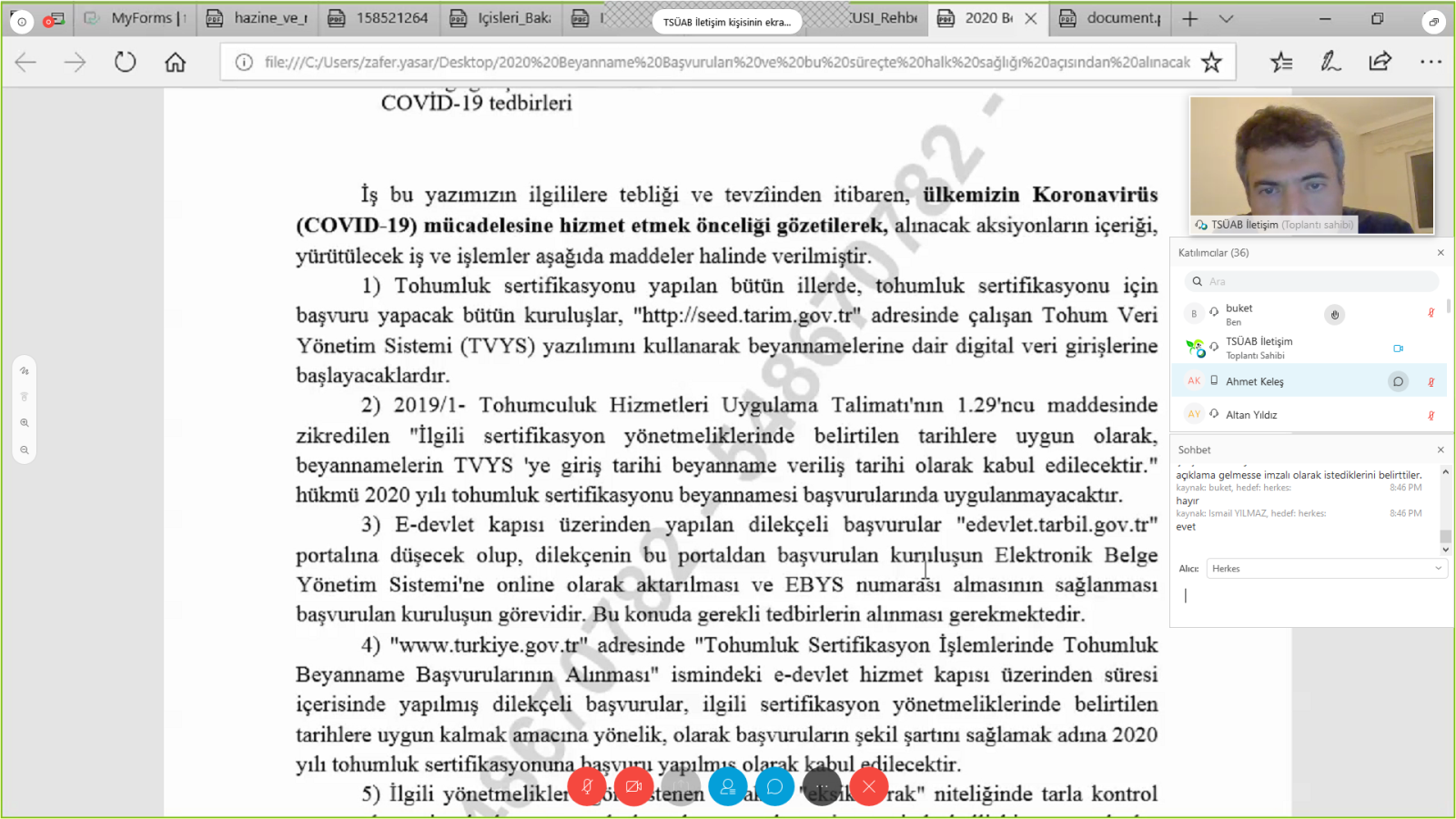Open the Alıcı recipient dropdown showing Herkes
The image size is (1456, 819).
click(x=1327, y=569)
